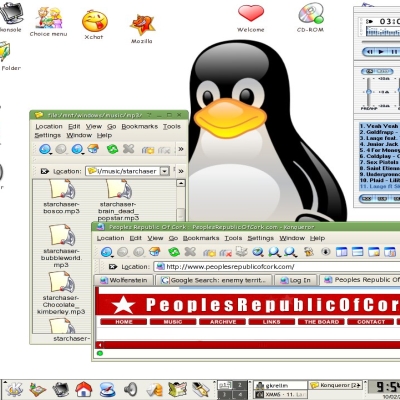Click Back in the Peoples Republic browser toolbar
The width and height of the screenshot is (400, 400).
(107, 252)
